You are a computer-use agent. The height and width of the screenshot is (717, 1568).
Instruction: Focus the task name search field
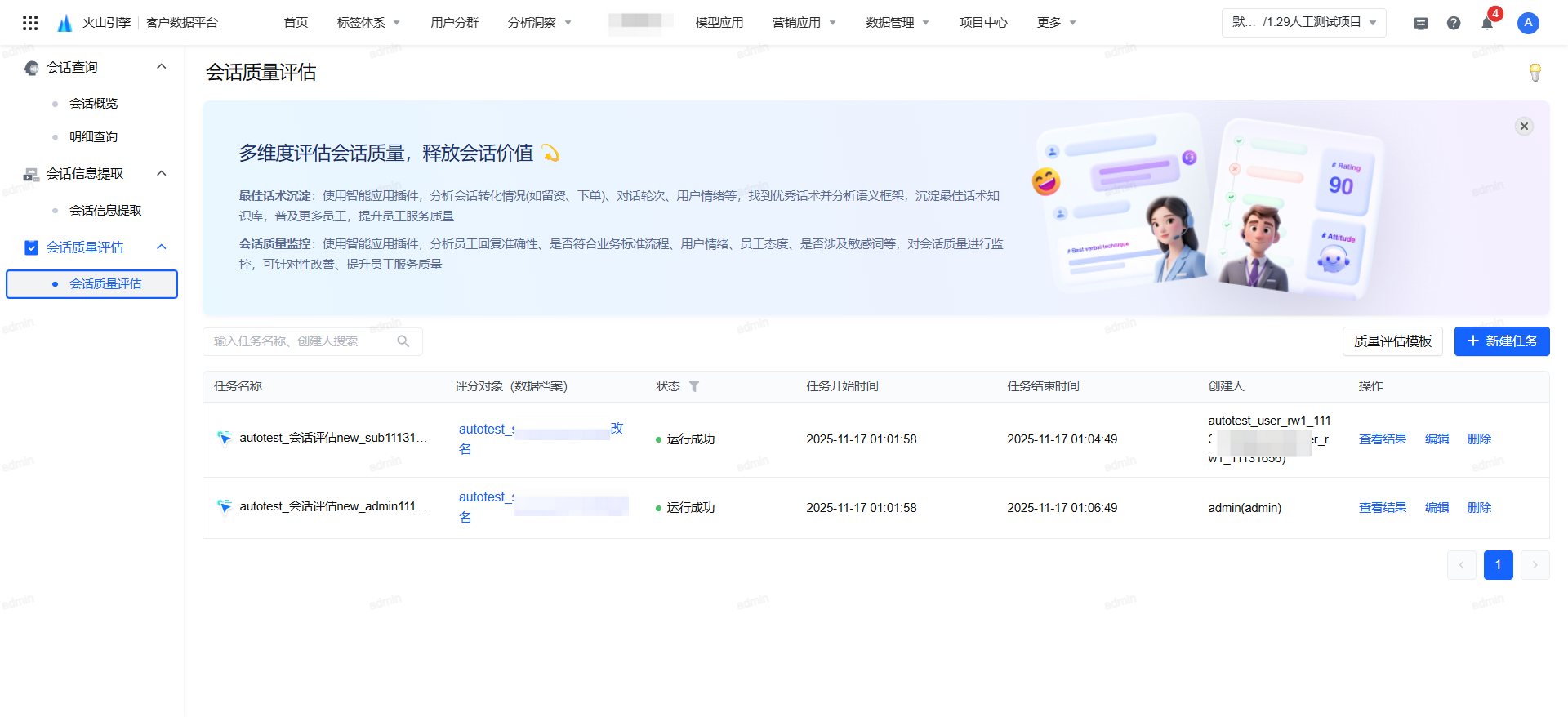[x=302, y=341]
